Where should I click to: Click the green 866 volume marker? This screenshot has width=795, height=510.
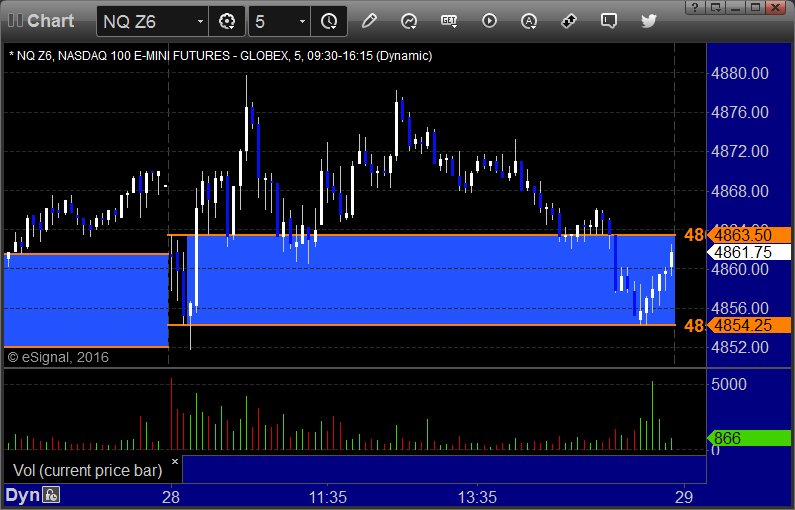pos(749,438)
